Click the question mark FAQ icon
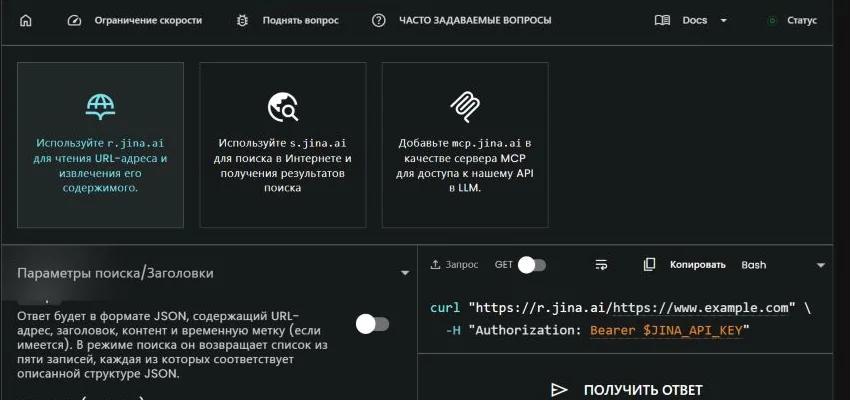 pyautogui.click(x=378, y=21)
